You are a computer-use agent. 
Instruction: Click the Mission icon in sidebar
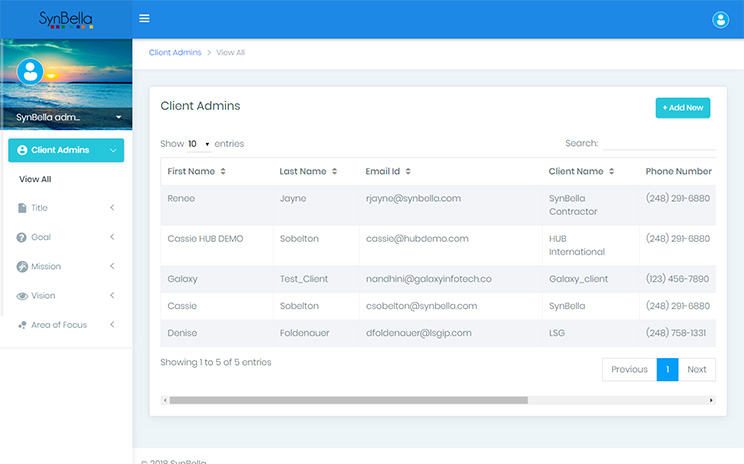point(22,267)
